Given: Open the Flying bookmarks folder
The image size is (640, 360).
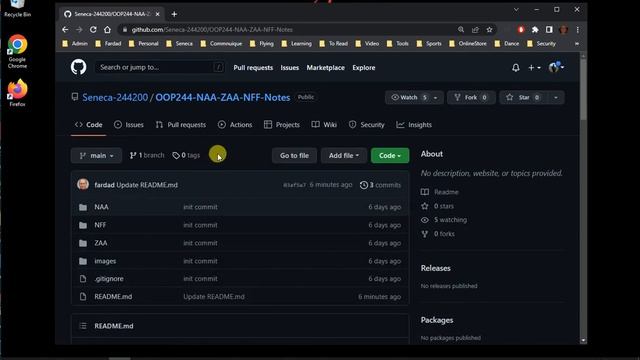Looking at the screenshot, I should [262, 44].
